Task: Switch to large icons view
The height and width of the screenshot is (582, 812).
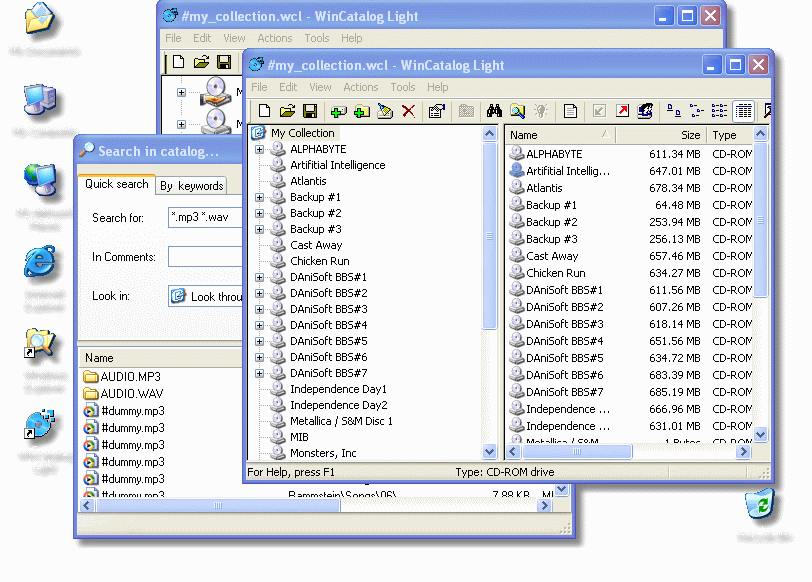Action: 673,110
